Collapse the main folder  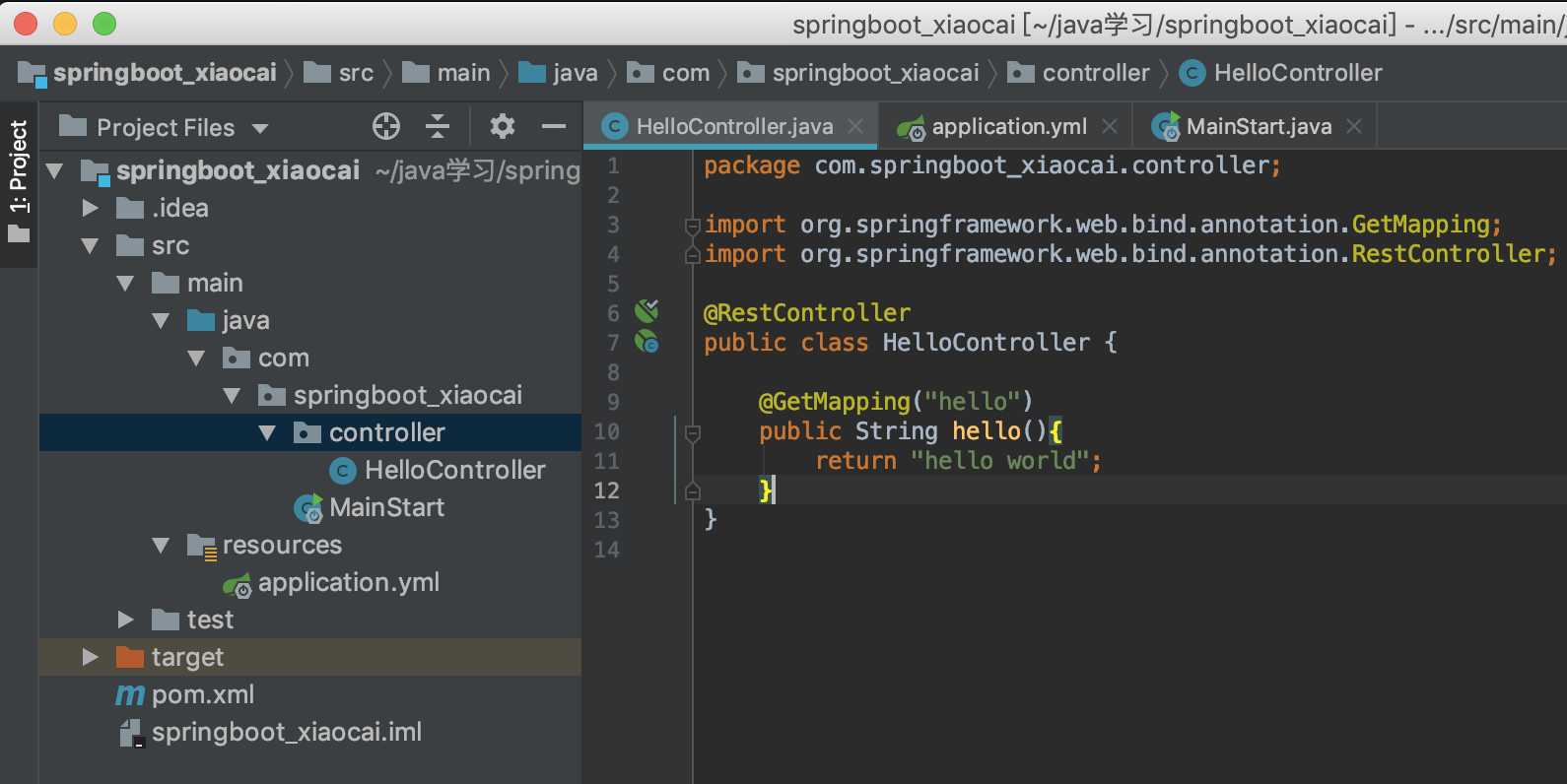pos(126,284)
